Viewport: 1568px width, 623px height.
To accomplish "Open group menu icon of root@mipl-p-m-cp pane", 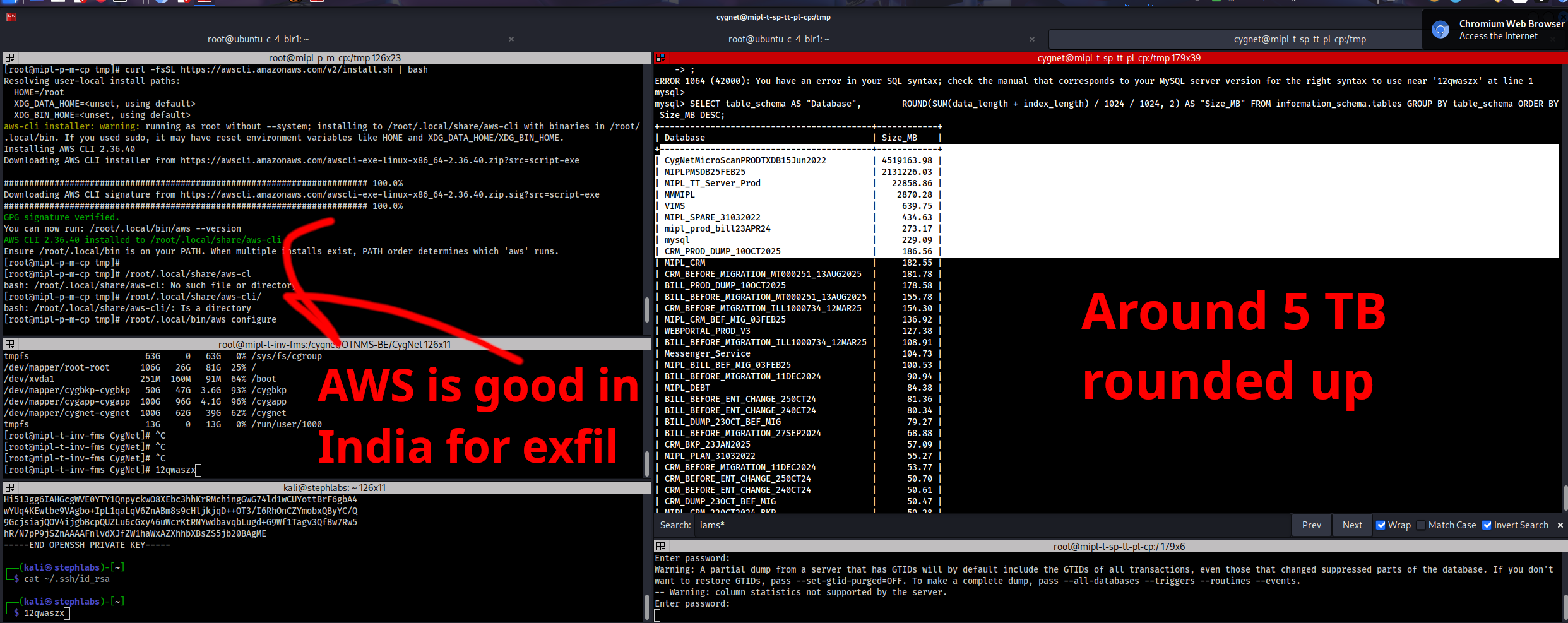I will 9,58.
